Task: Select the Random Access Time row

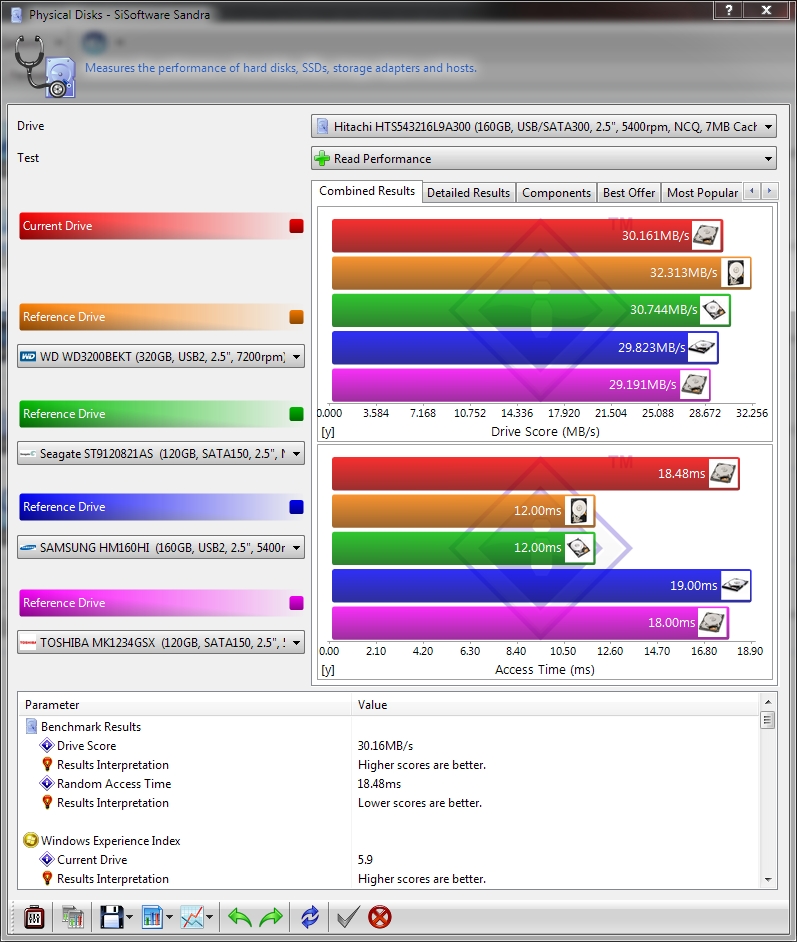Action: click(389, 783)
